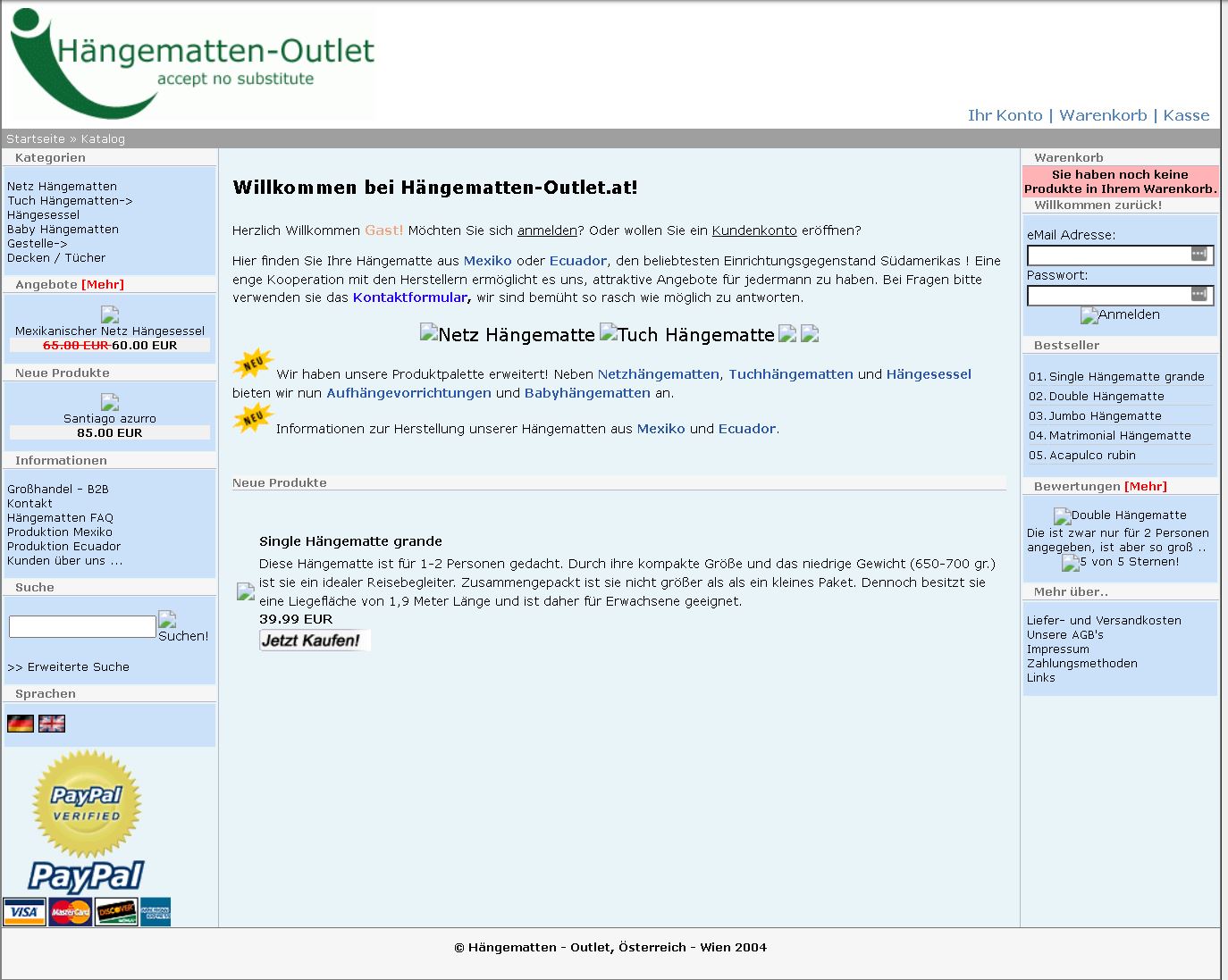Viewport: 1228px width, 980px height.
Task: Switch language with the English flag
Action: pos(52,724)
